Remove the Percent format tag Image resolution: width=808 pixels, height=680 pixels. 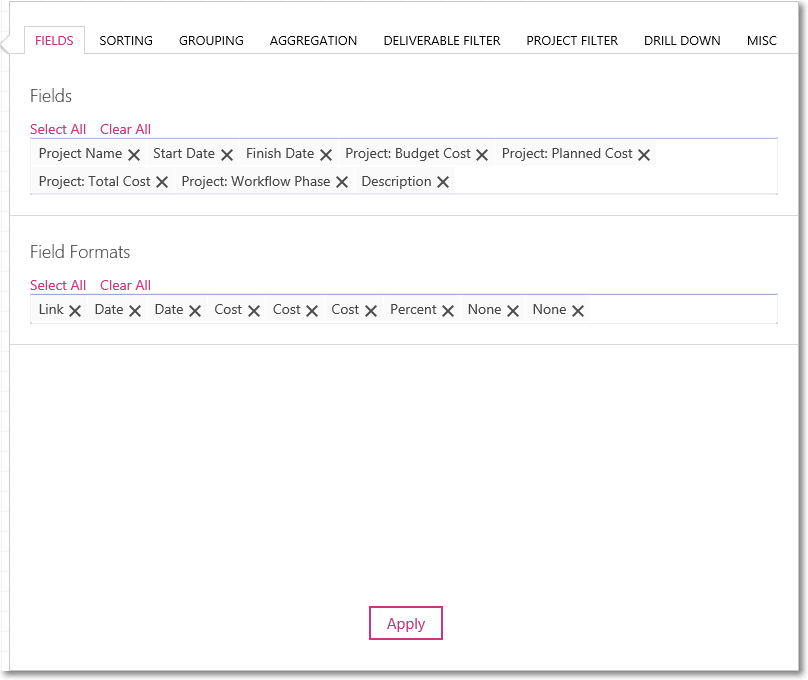448,311
